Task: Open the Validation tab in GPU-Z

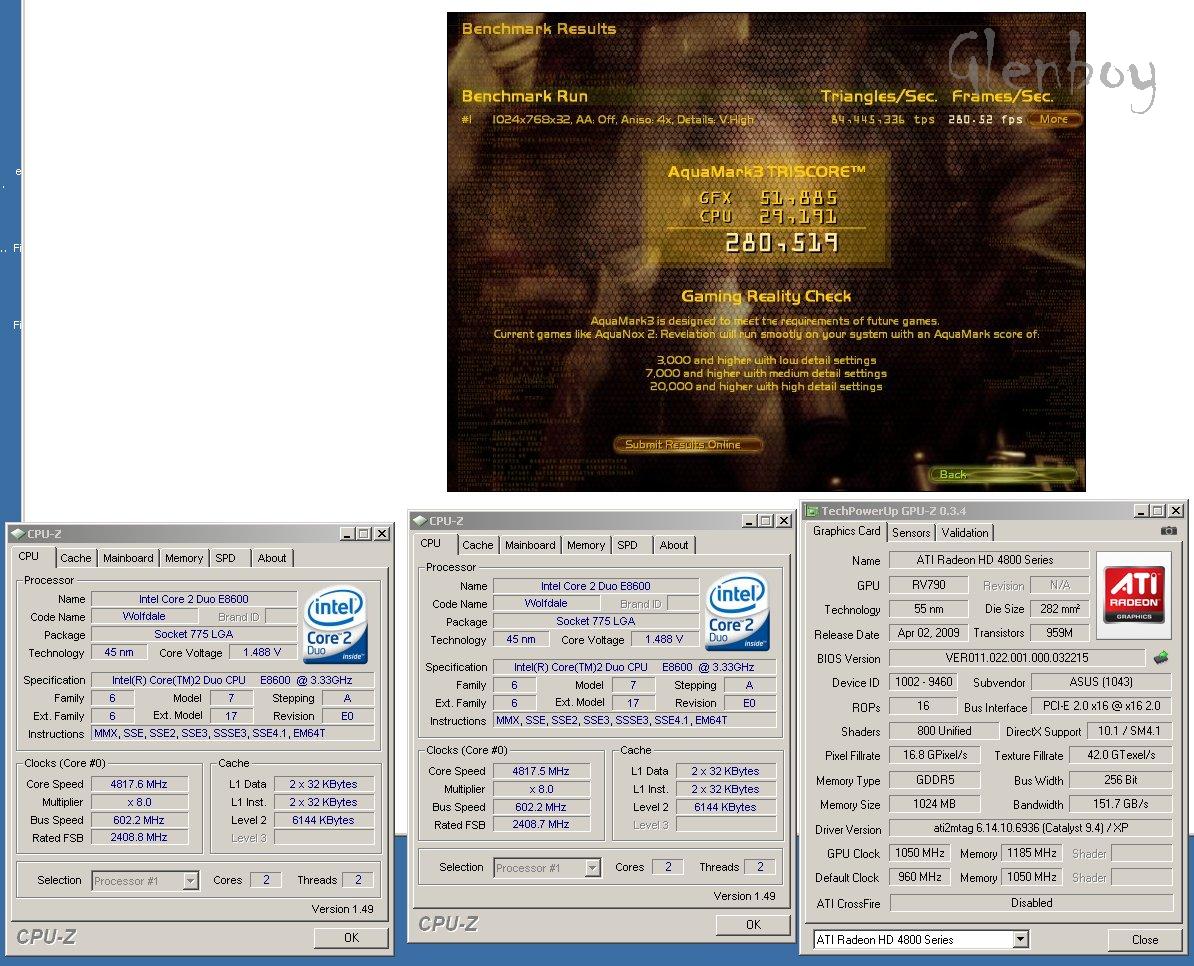Action: (965, 533)
